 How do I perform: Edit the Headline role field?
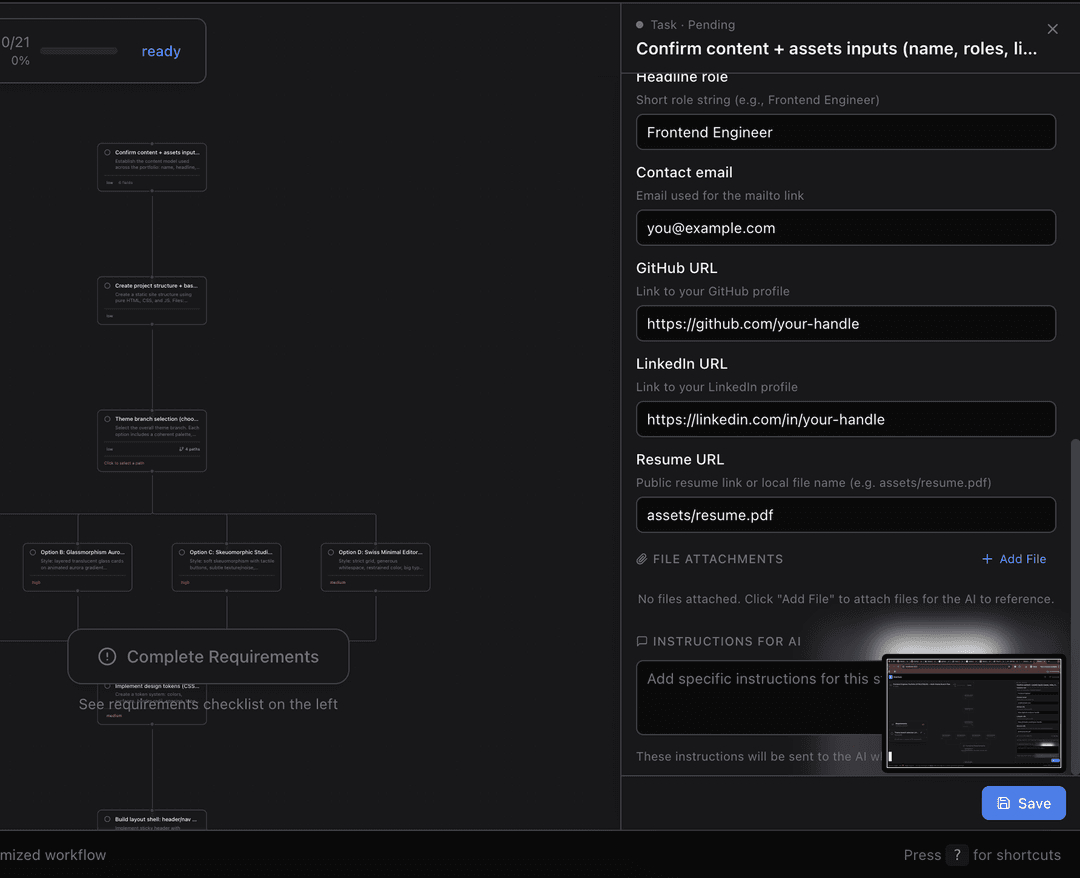click(x=845, y=132)
